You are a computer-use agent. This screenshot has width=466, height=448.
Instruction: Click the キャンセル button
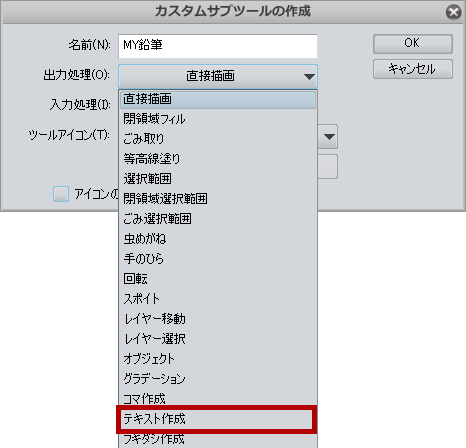click(x=413, y=69)
